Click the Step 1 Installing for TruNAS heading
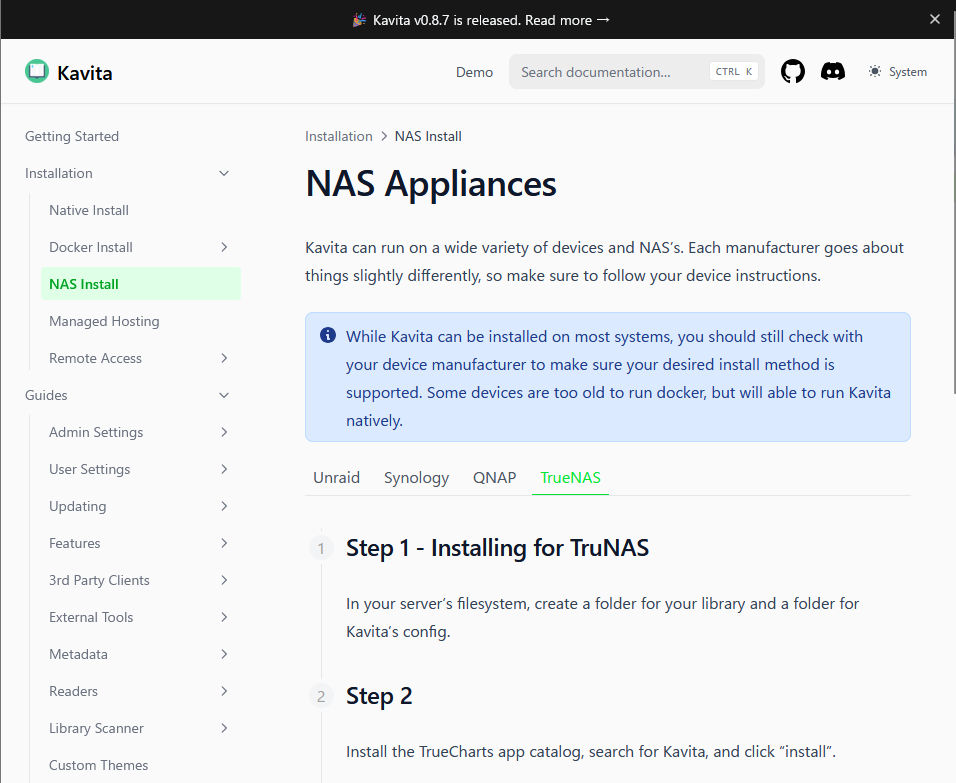 [498, 548]
